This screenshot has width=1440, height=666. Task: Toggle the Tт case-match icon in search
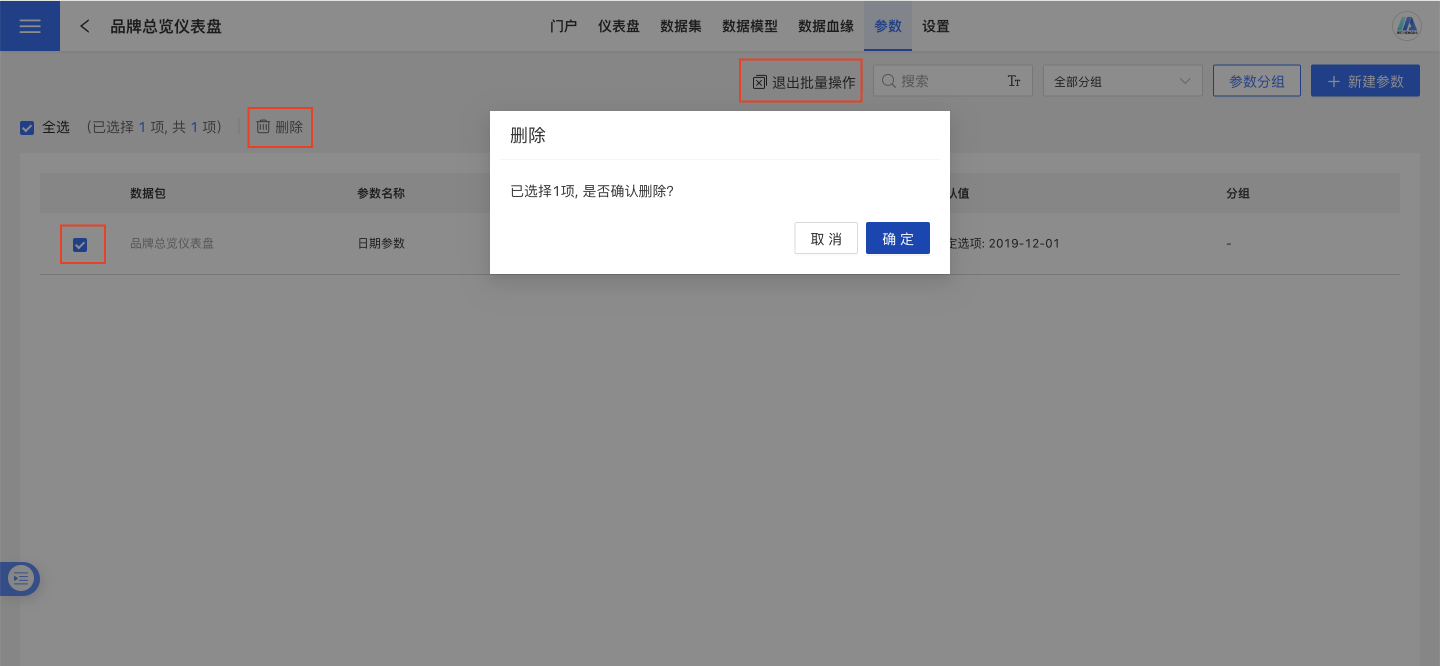coord(1013,81)
